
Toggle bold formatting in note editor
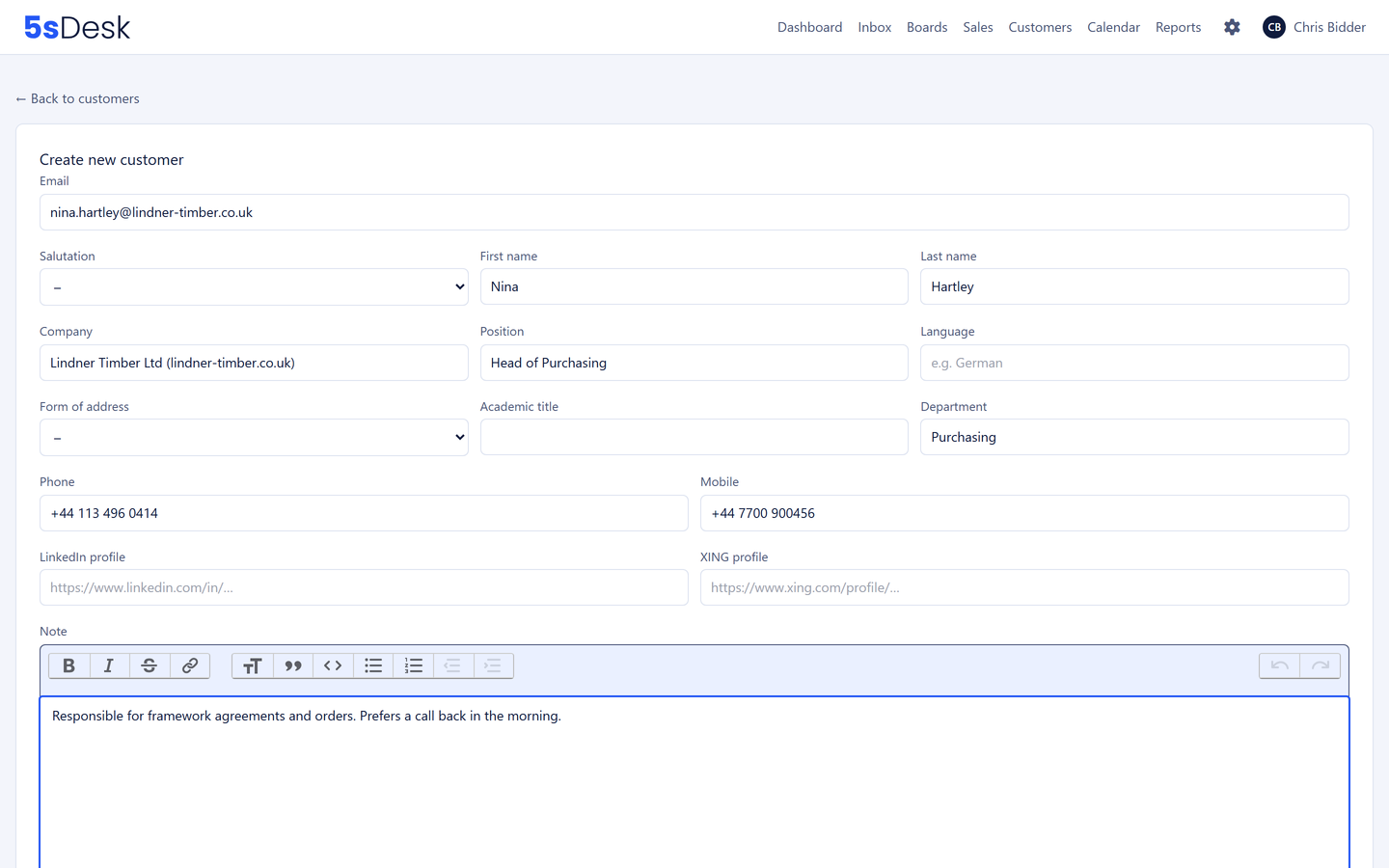point(69,665)
